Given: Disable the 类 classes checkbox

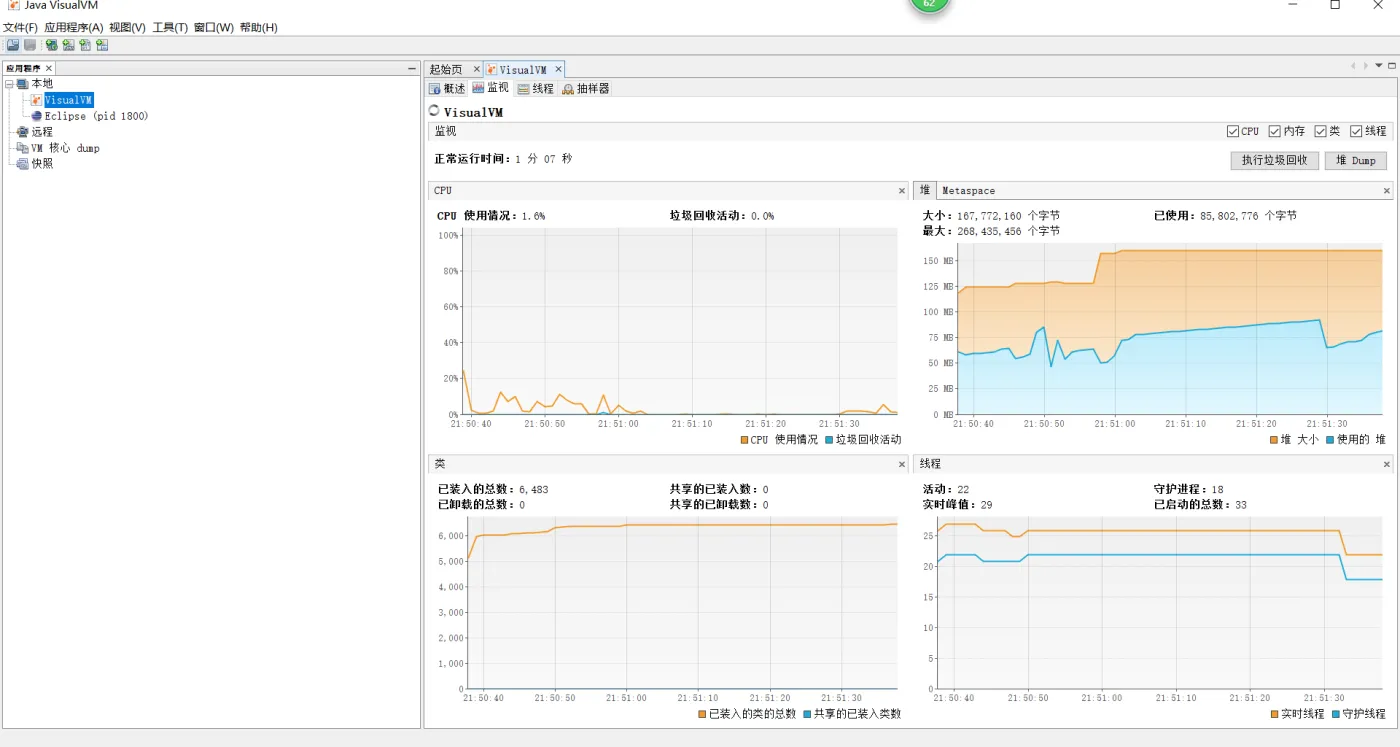Looking at the screenshot, I should (x=1321, y=131).
